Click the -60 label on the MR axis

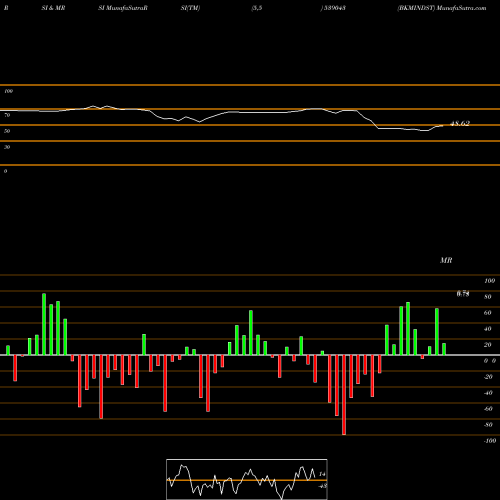tap(488, 409)
